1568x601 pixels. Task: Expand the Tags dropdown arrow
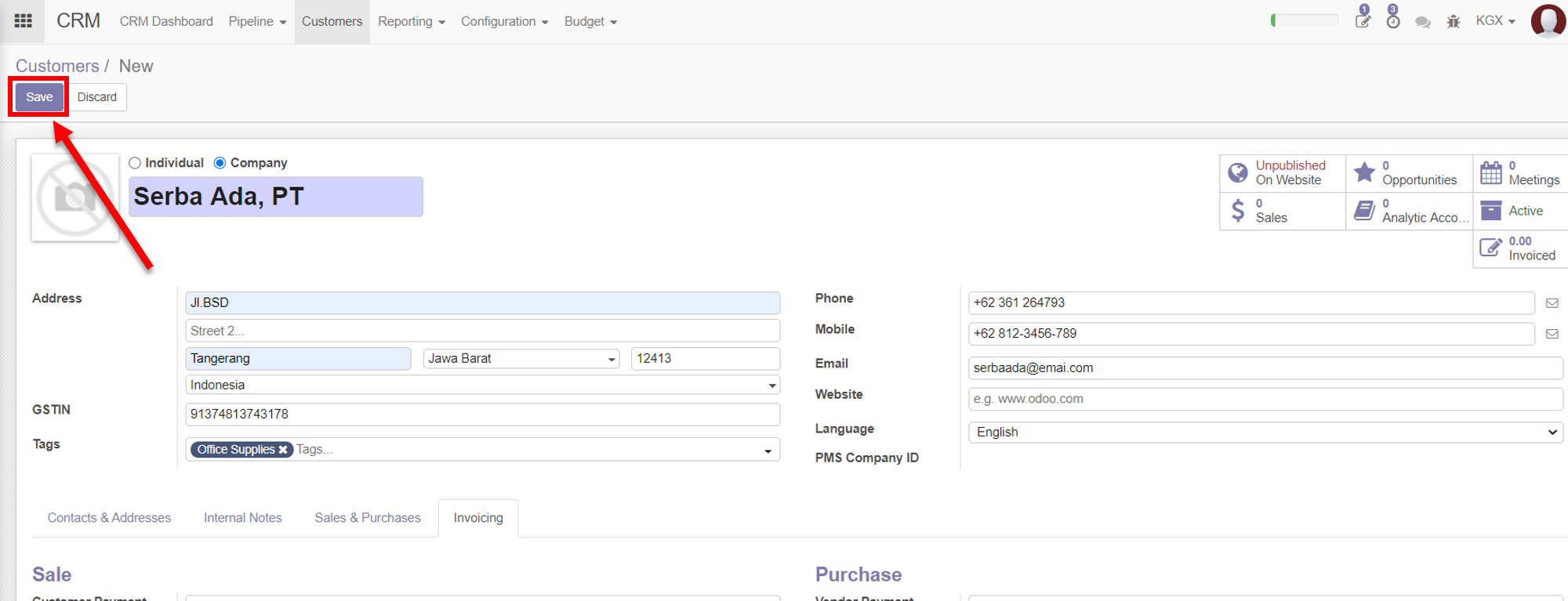click(x=768, y=451)
